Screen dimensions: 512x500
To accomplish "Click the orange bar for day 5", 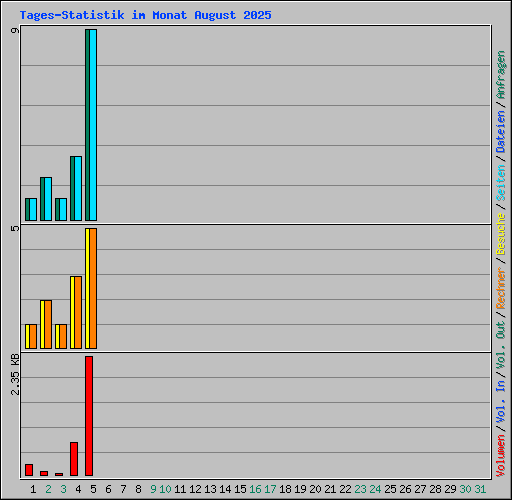I will point(93,288).
